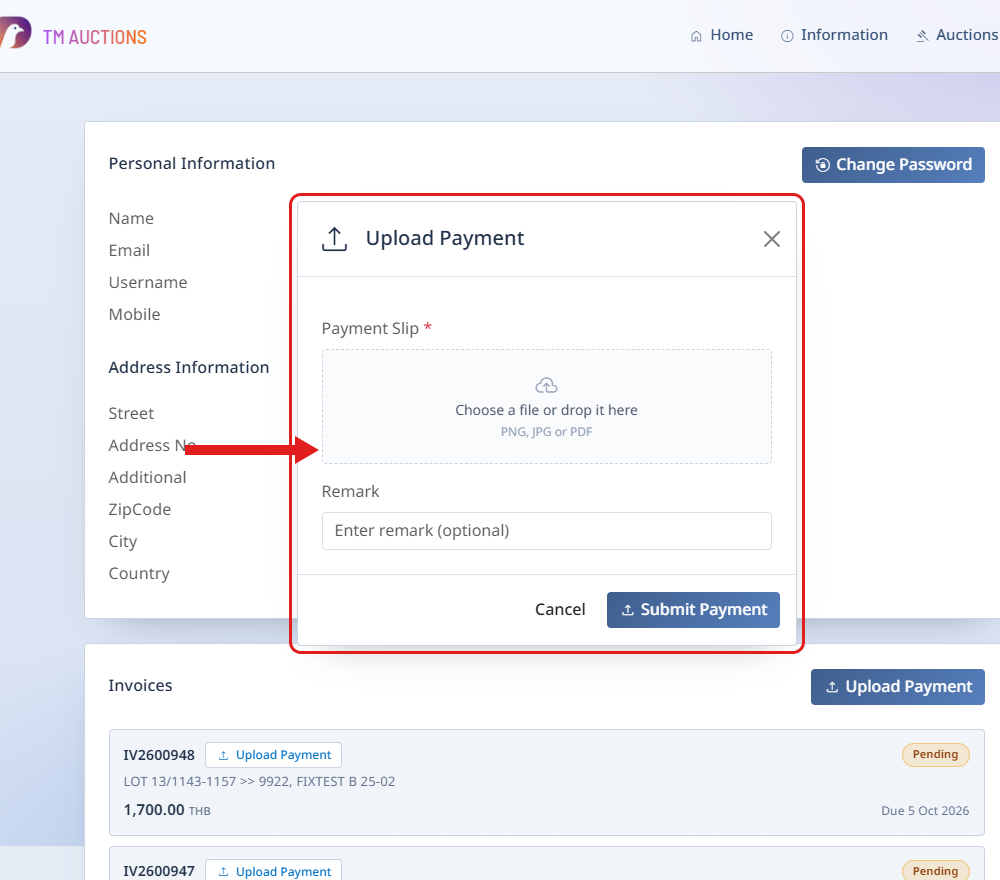Click the Due 5 Oct 2026 date
The height and width of the screenshot is (880, 1000).
pos(925,810)
